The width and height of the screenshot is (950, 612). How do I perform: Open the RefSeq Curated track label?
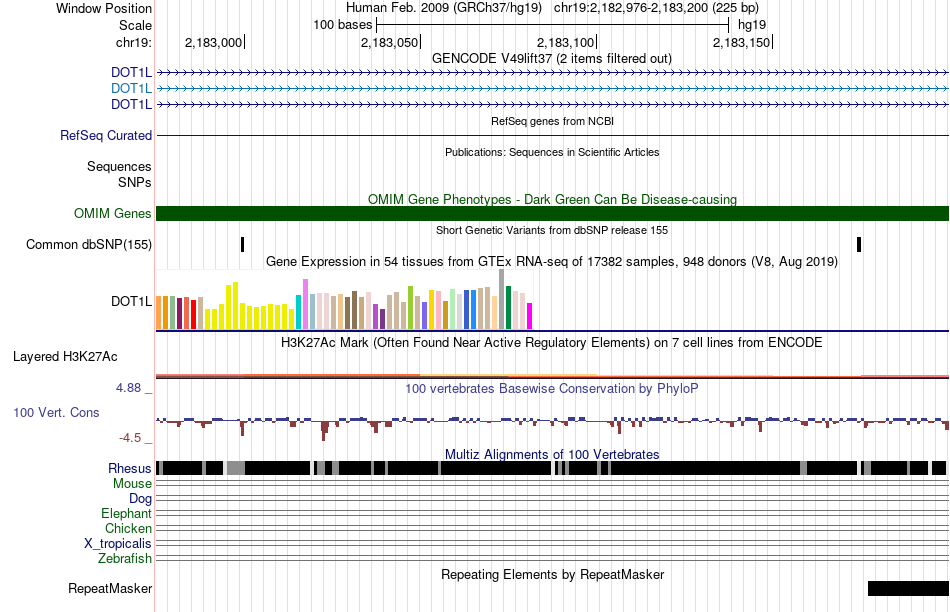105,136
